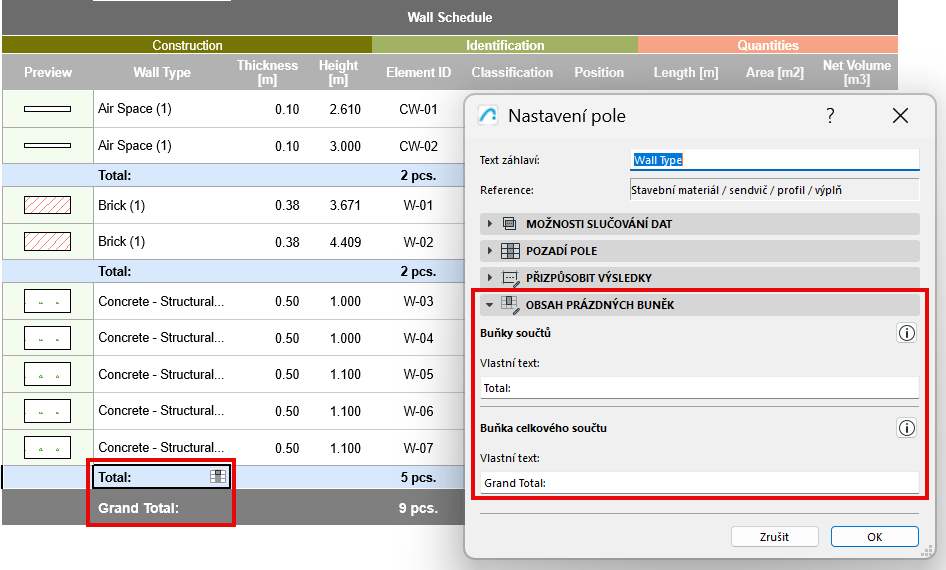Image resolution: width=946 pixels, height=570 pixels.
Task: Click the Classification column header
Action: [x=512, y=72]
